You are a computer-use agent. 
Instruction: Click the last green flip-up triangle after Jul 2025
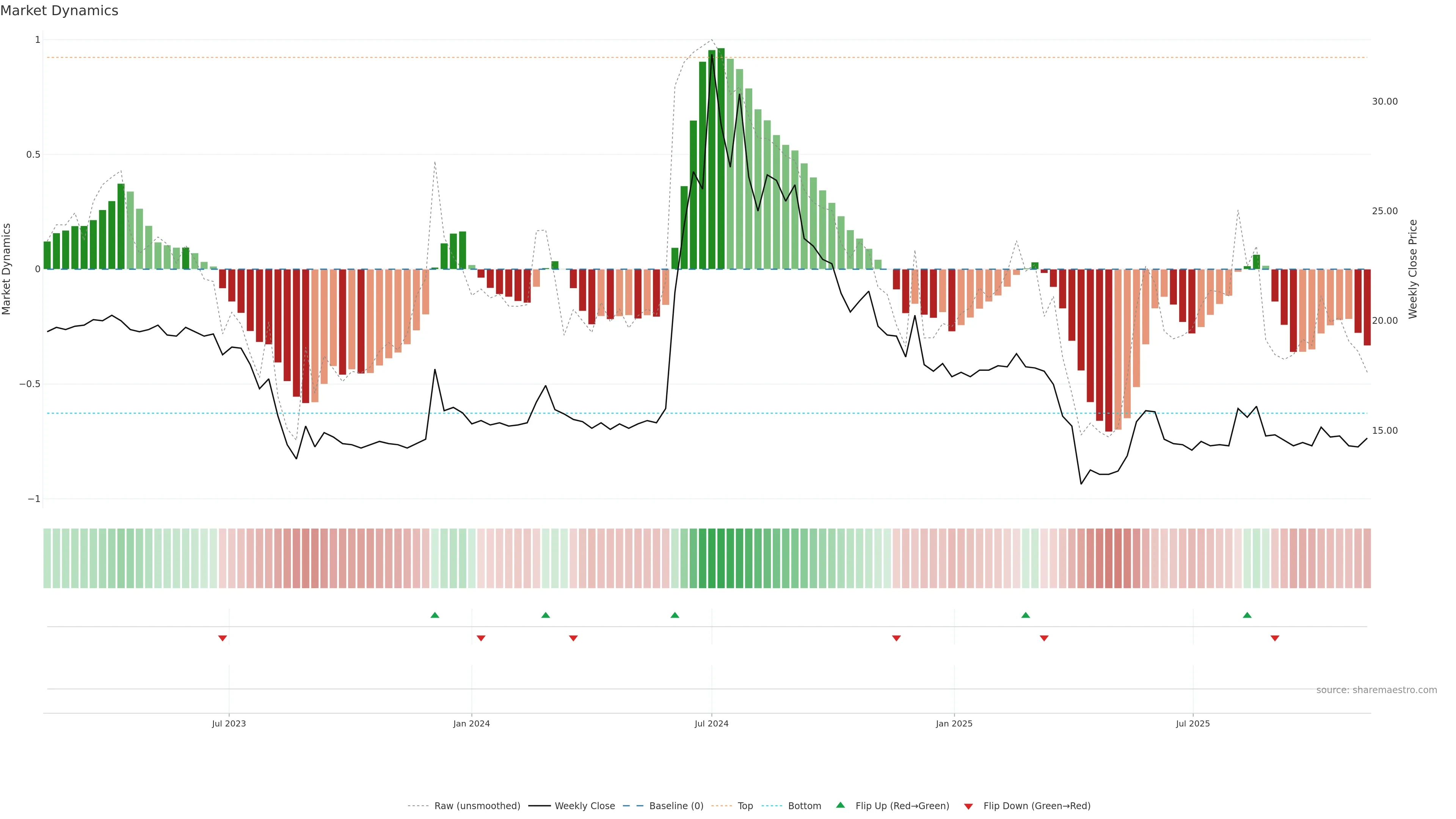(1247, 615)
